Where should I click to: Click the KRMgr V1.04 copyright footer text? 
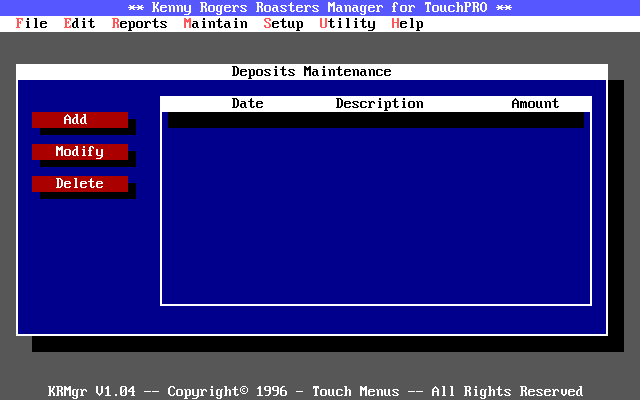315,391
